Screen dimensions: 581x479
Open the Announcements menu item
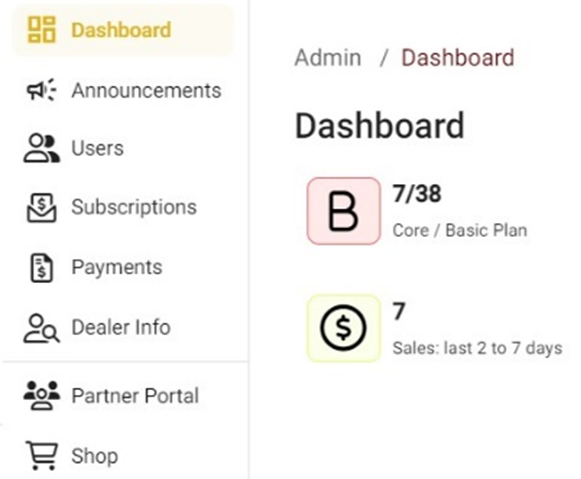124,90
